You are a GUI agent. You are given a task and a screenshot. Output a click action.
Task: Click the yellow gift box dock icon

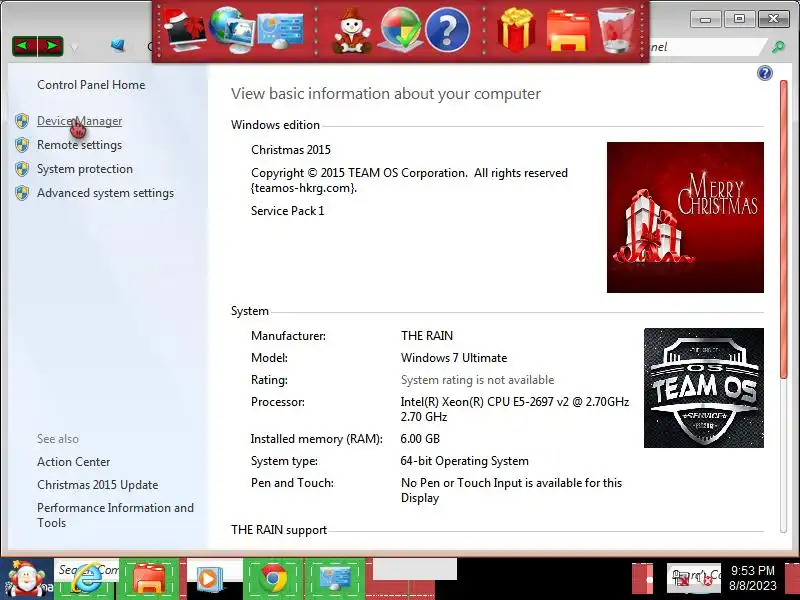[x=516, y=30]
